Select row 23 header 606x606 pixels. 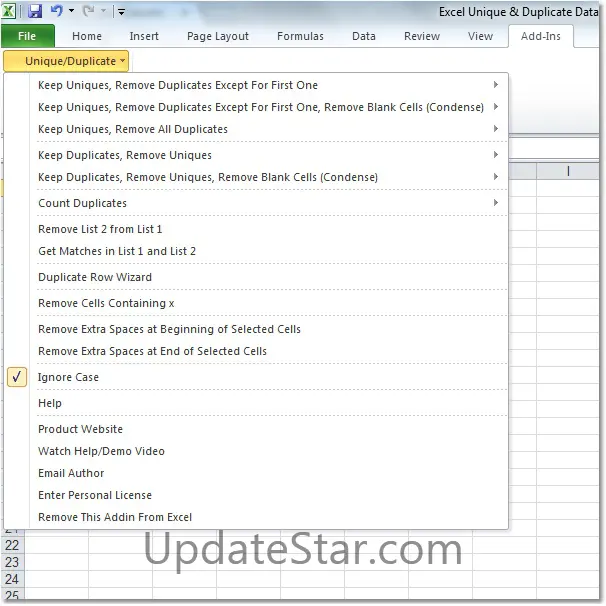[12, 562]
